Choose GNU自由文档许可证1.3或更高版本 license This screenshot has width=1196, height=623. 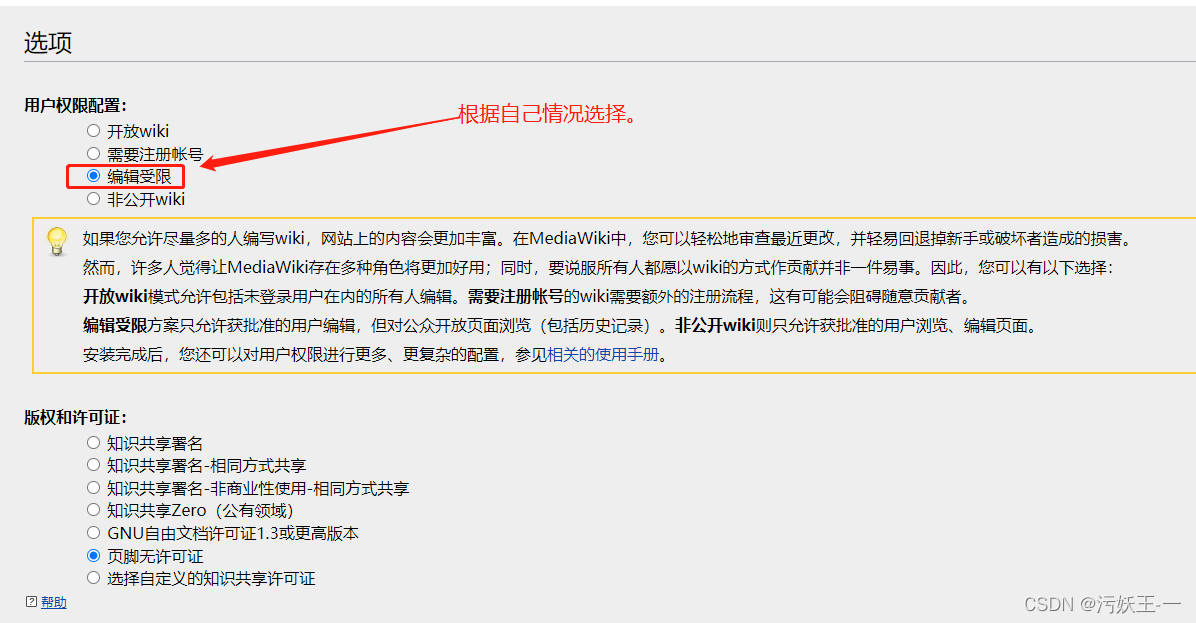pyautogui.click(x=93, y=533)
